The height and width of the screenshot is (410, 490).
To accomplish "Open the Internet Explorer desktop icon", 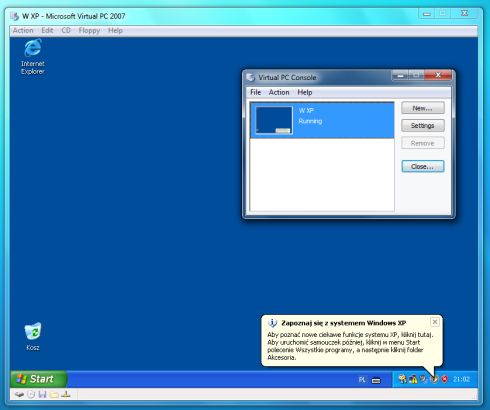I will coord(33,57).
